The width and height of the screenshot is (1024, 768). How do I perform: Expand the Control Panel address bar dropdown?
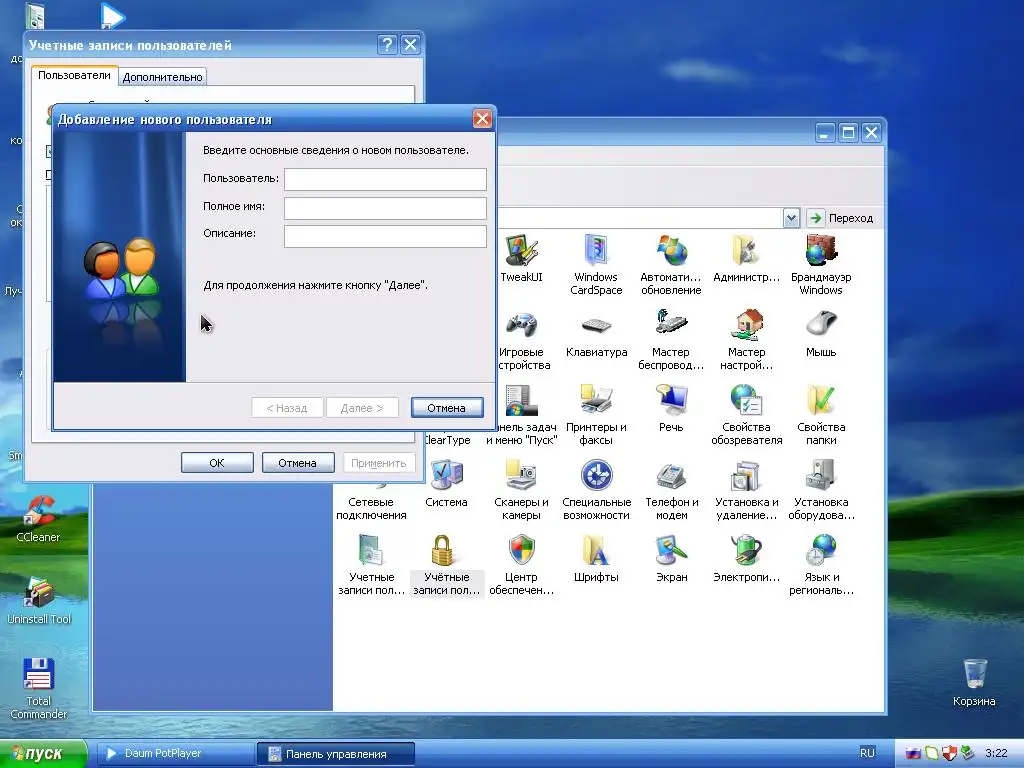tap(791, 217)
